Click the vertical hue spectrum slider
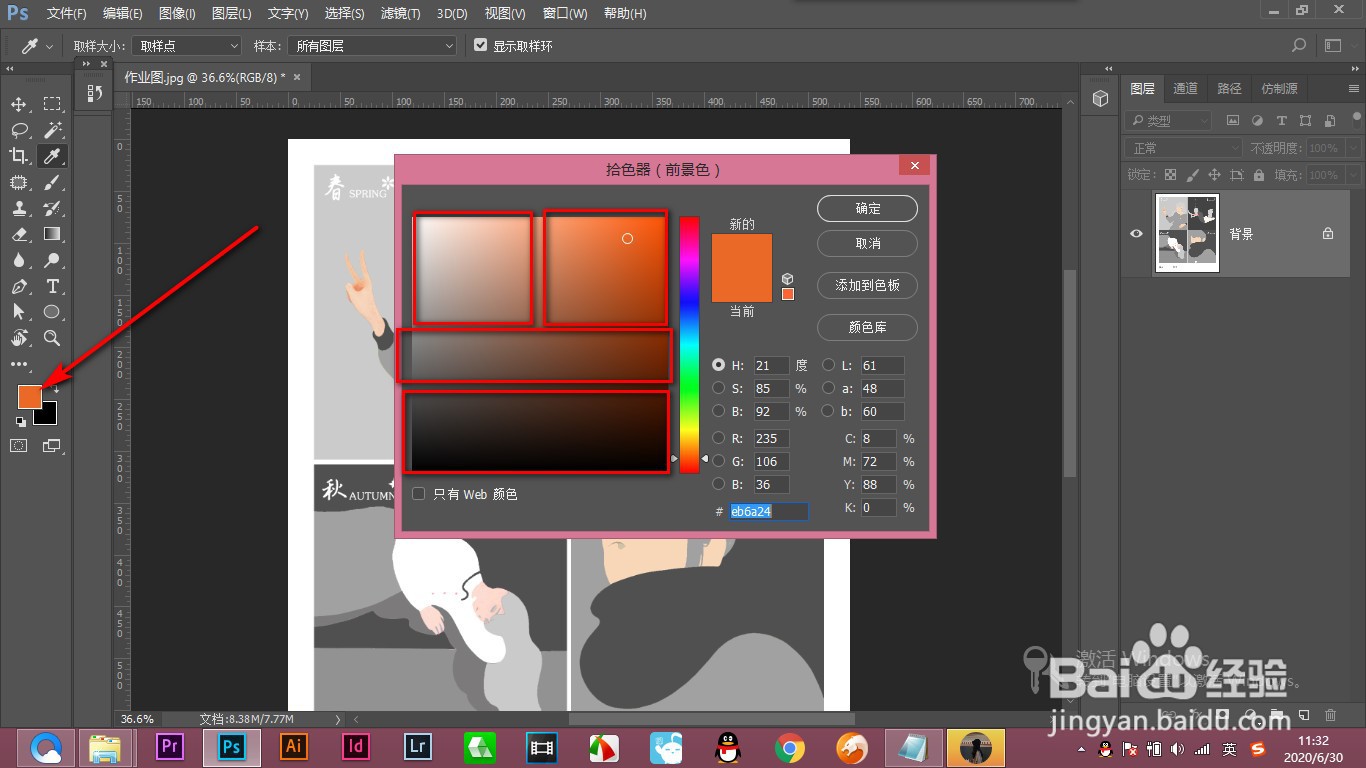This screenshot has width=1366, height=768. pyautogui.click(x=689, y=343)
